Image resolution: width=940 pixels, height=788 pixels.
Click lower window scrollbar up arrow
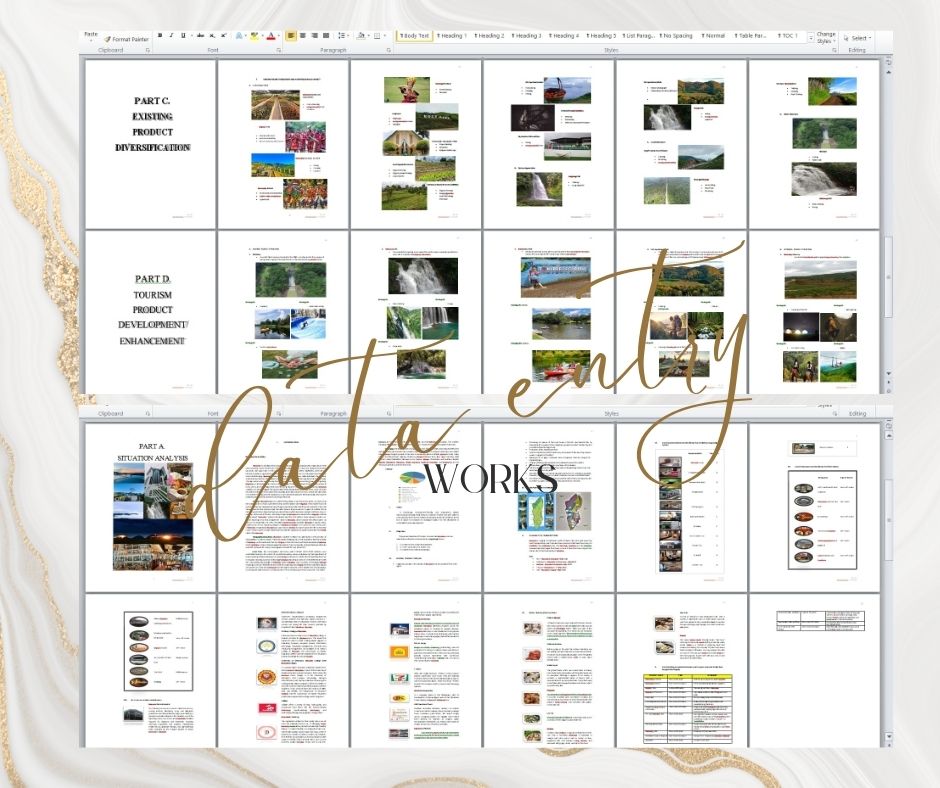point(888,434)
